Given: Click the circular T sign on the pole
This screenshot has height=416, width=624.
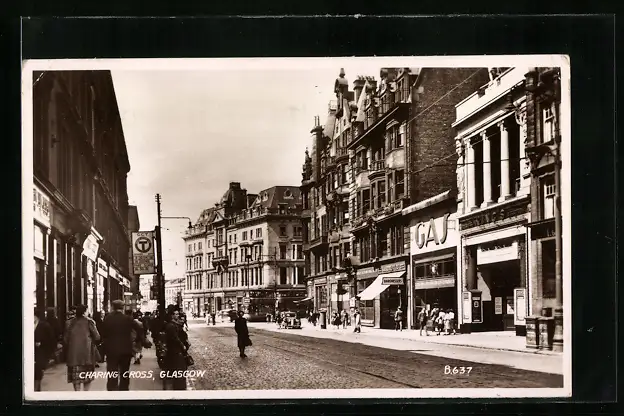Looking at the screenshot, I should coord(144,246).
